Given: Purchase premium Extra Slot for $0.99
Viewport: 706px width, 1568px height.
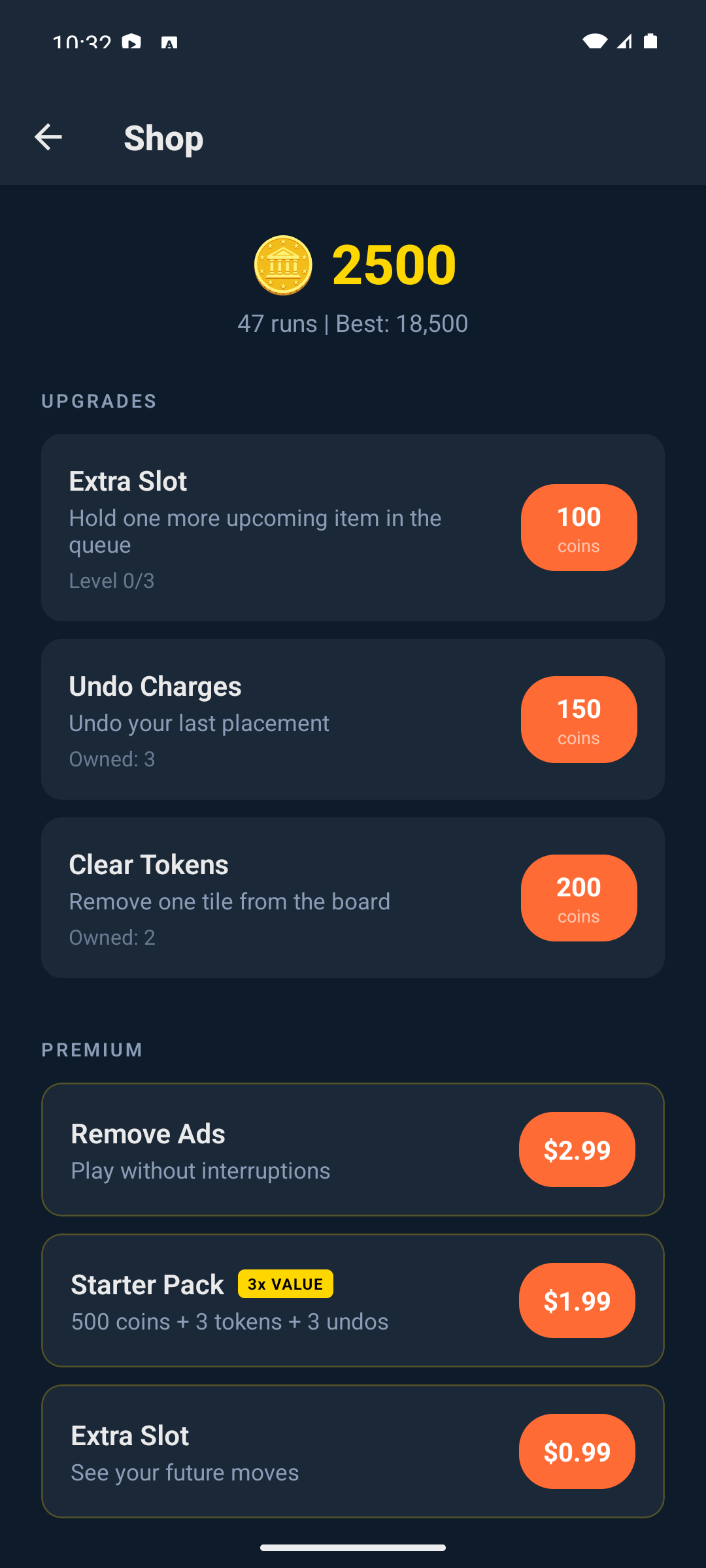Looking at the screenshot, I should (577, 1451).
